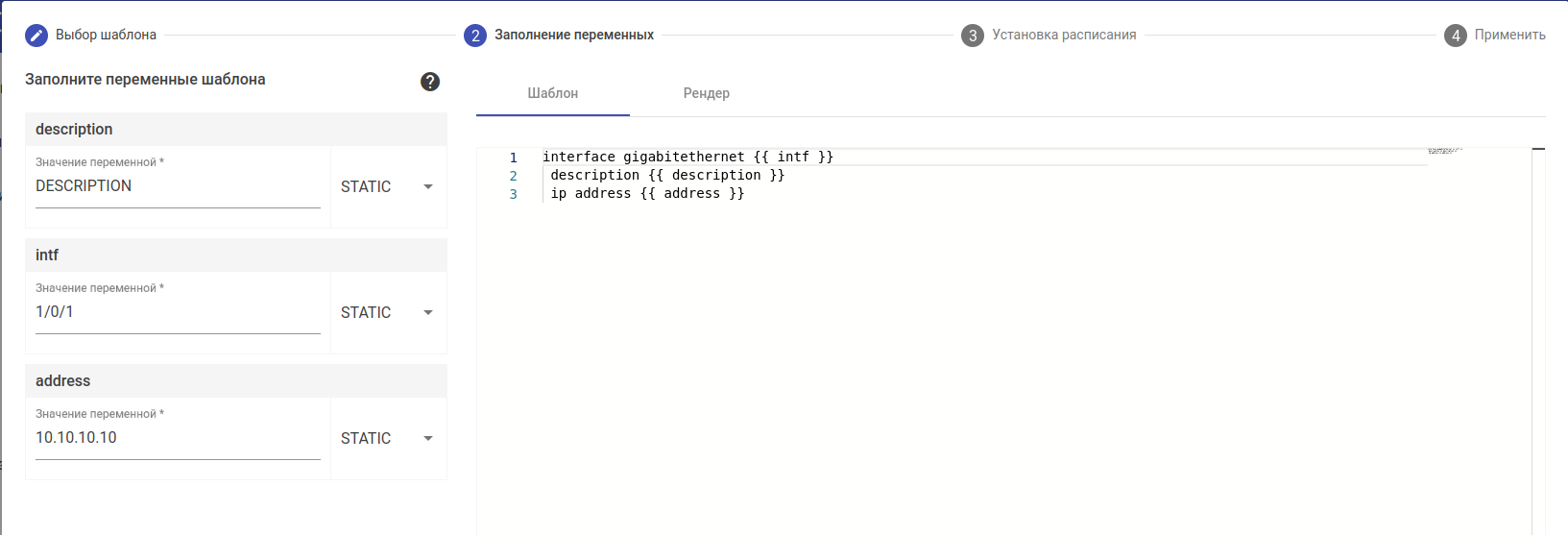Expand the address variable type dropdown arrow
The height and width of the screenshot is (535, 1568).
(428, 438)
